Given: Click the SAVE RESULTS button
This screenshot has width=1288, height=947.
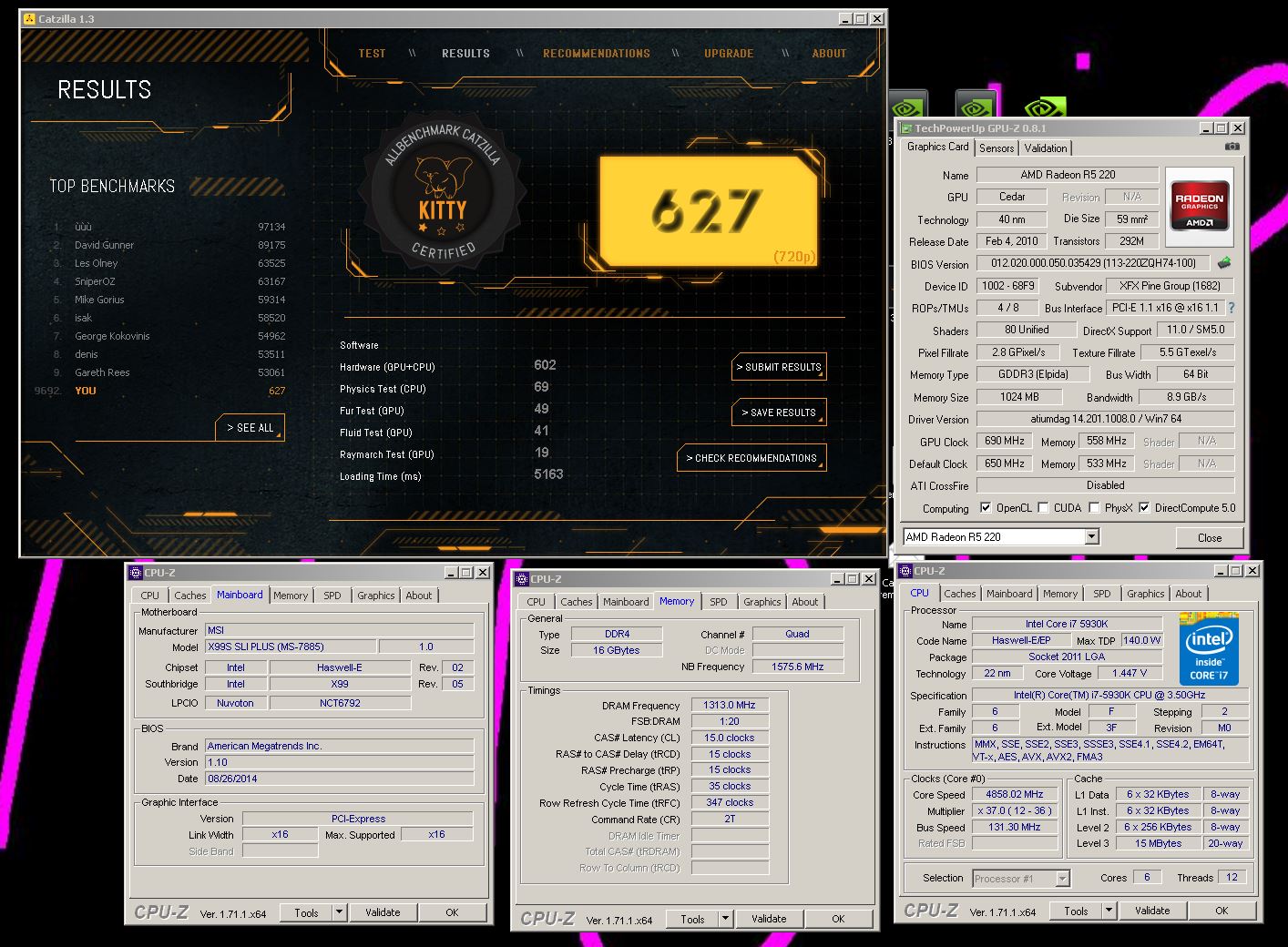Looking at the screenshot, I should 779,412.
